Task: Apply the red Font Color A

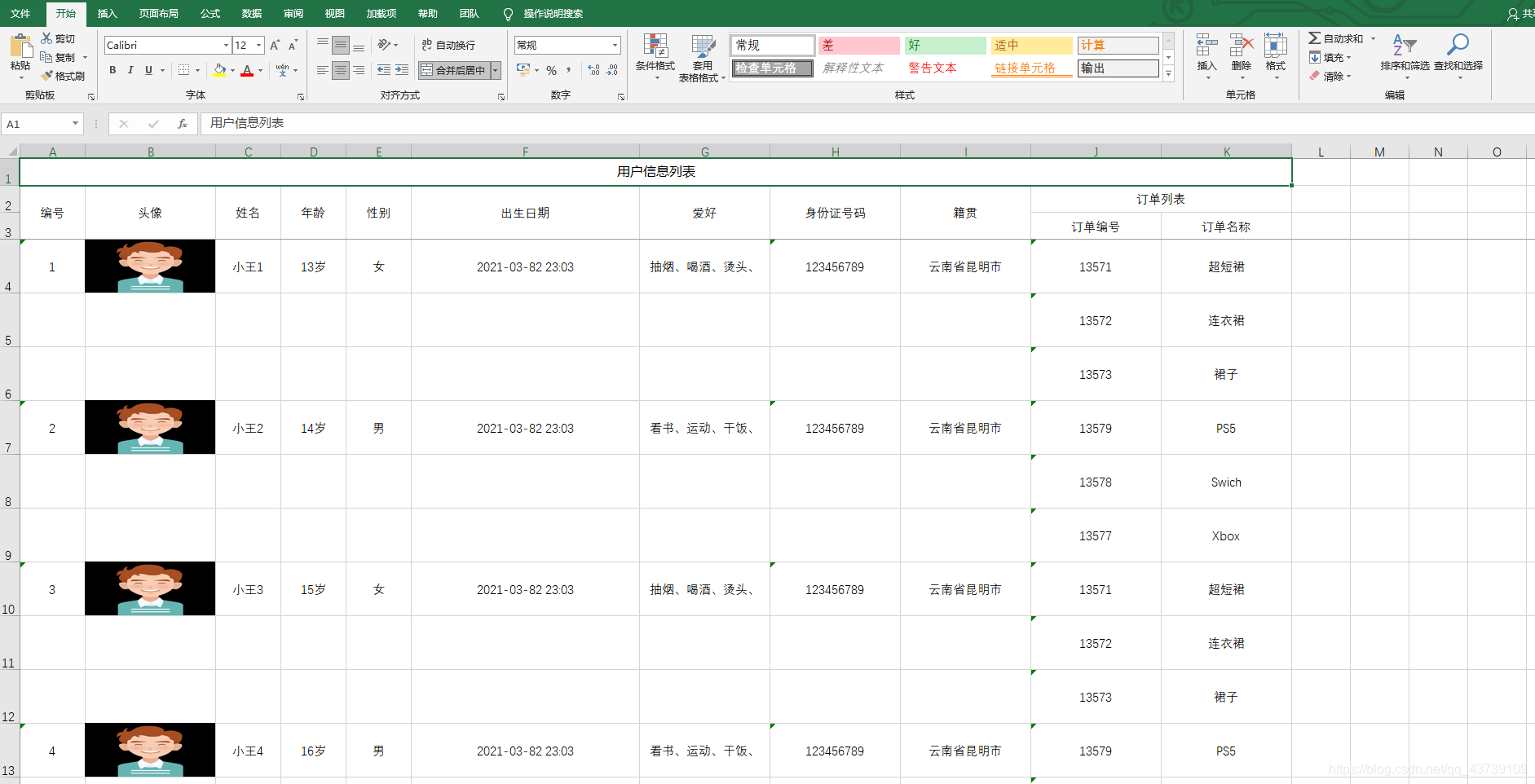Action: tap(247, 70)
